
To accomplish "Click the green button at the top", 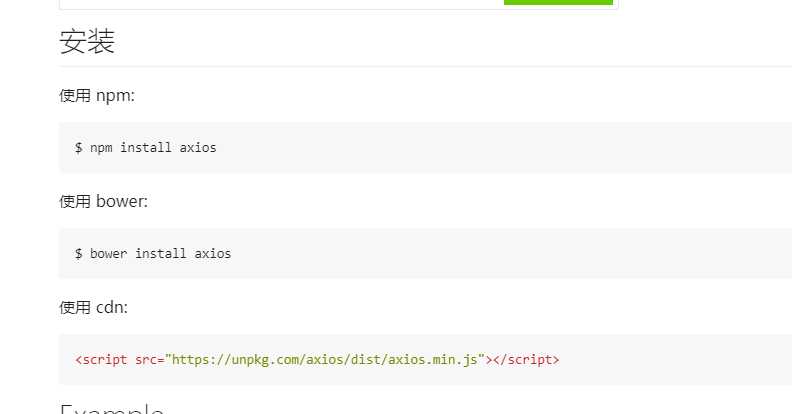I will pyautogui.click(x=558, y=2).
